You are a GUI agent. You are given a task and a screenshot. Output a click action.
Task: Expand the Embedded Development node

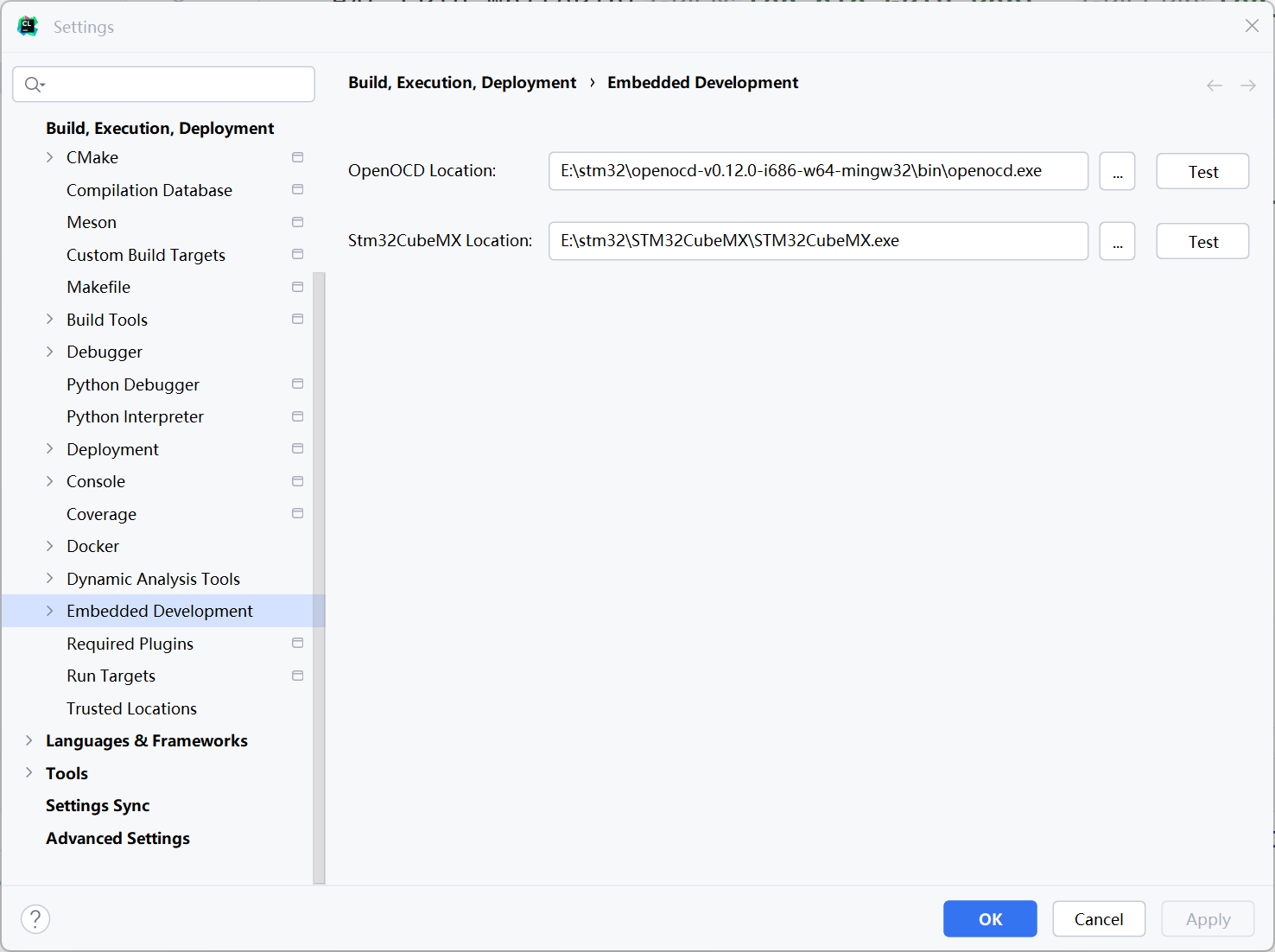coord(49,611)
